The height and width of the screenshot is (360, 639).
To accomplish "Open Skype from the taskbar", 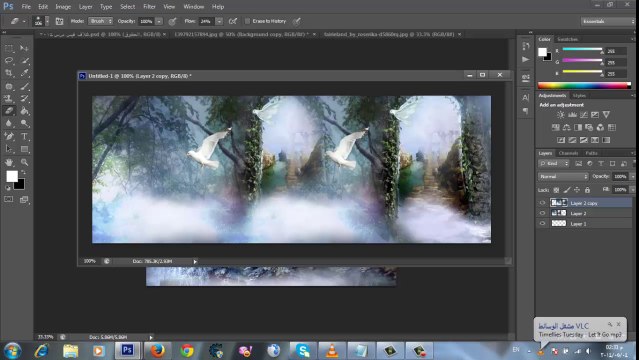I will pos(303,351).
